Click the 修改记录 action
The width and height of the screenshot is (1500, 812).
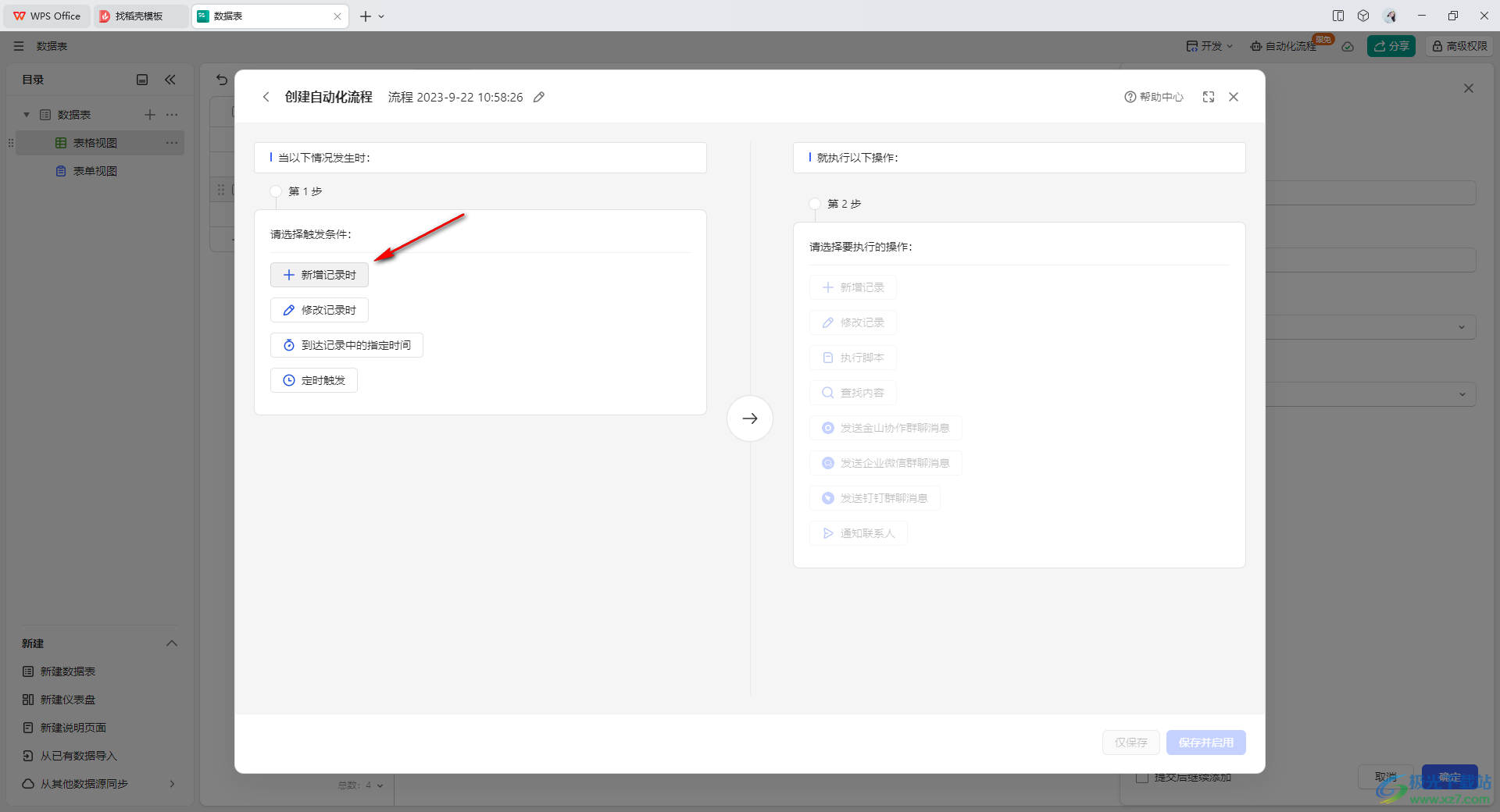pos(853,322)
